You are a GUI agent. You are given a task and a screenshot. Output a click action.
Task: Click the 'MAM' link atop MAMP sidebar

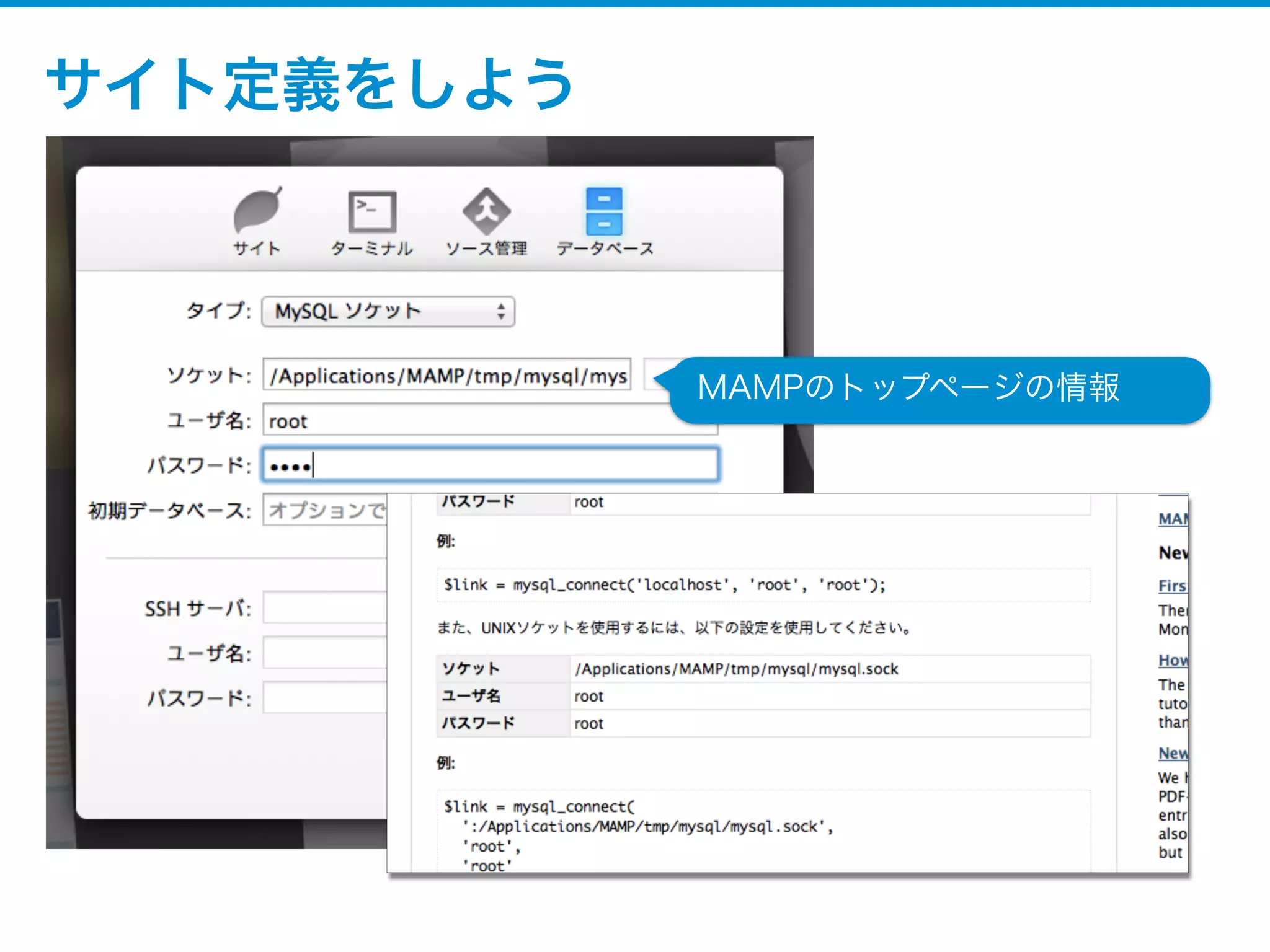click(x=1173, y=519)
